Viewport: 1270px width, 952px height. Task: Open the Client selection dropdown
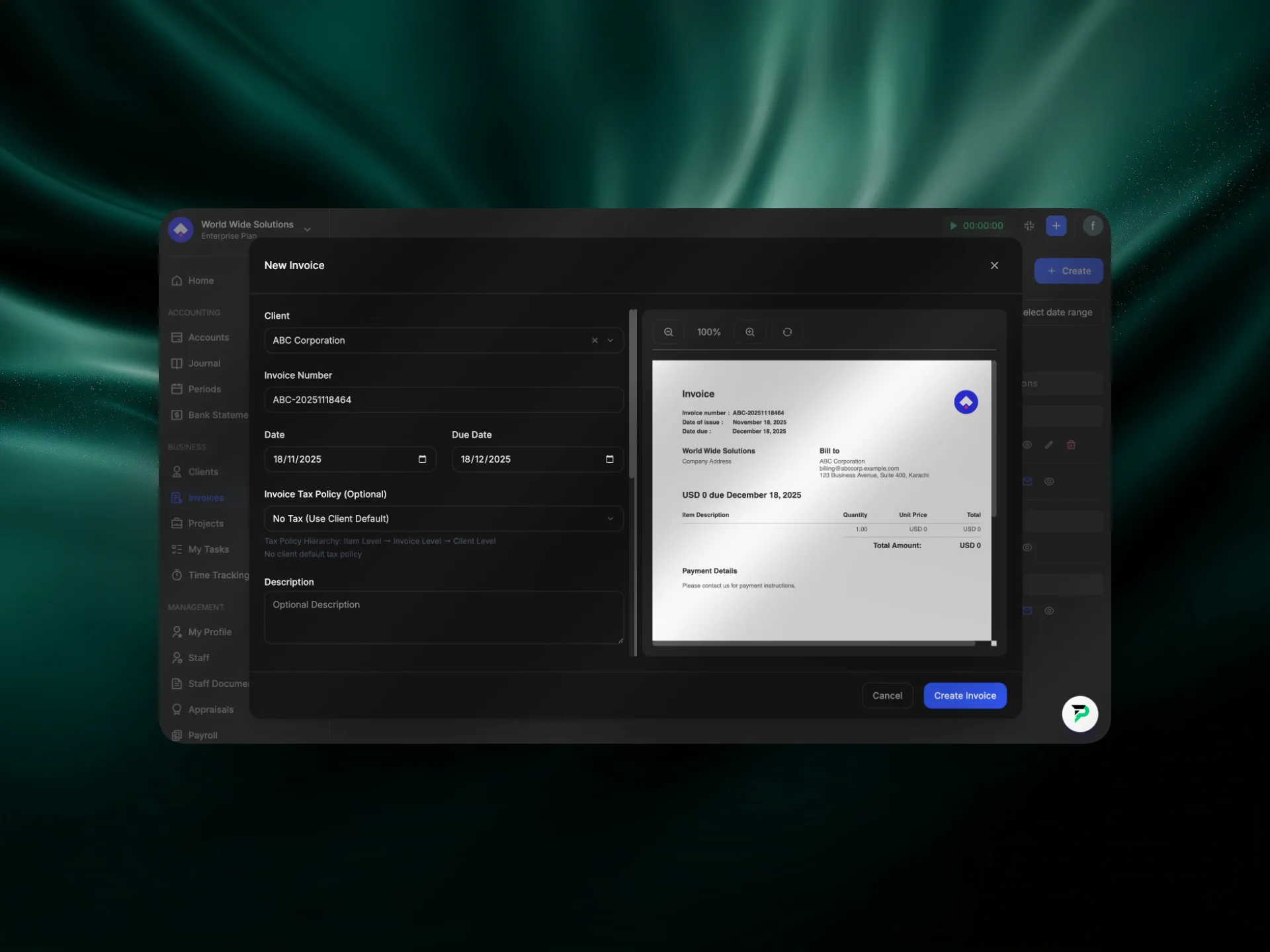609,340
